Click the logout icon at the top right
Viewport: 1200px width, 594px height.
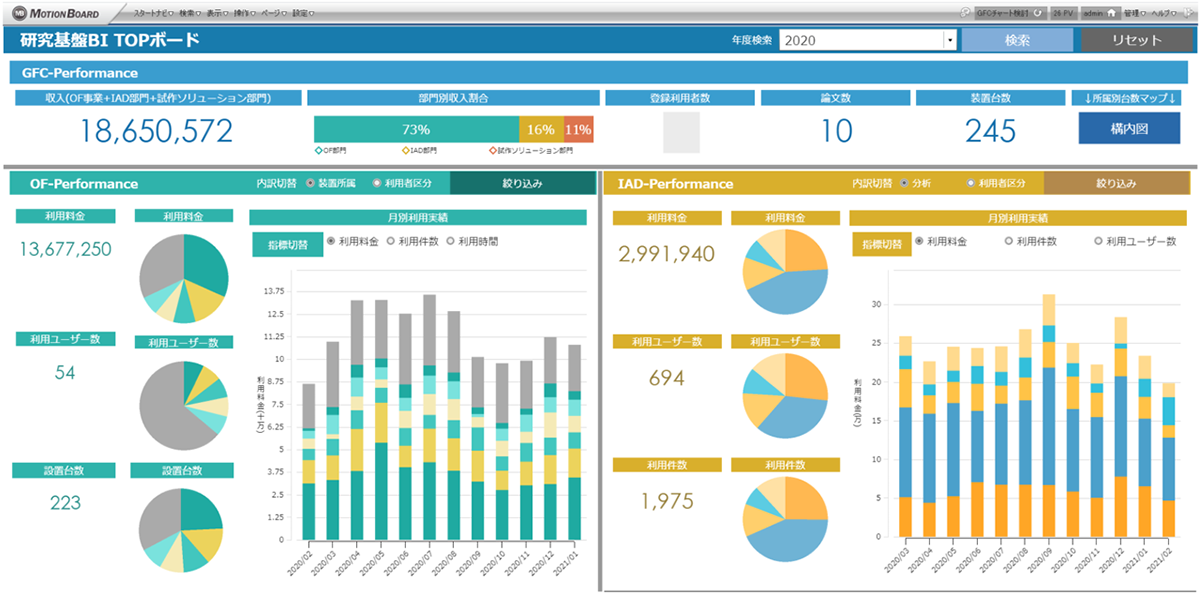1186,13
